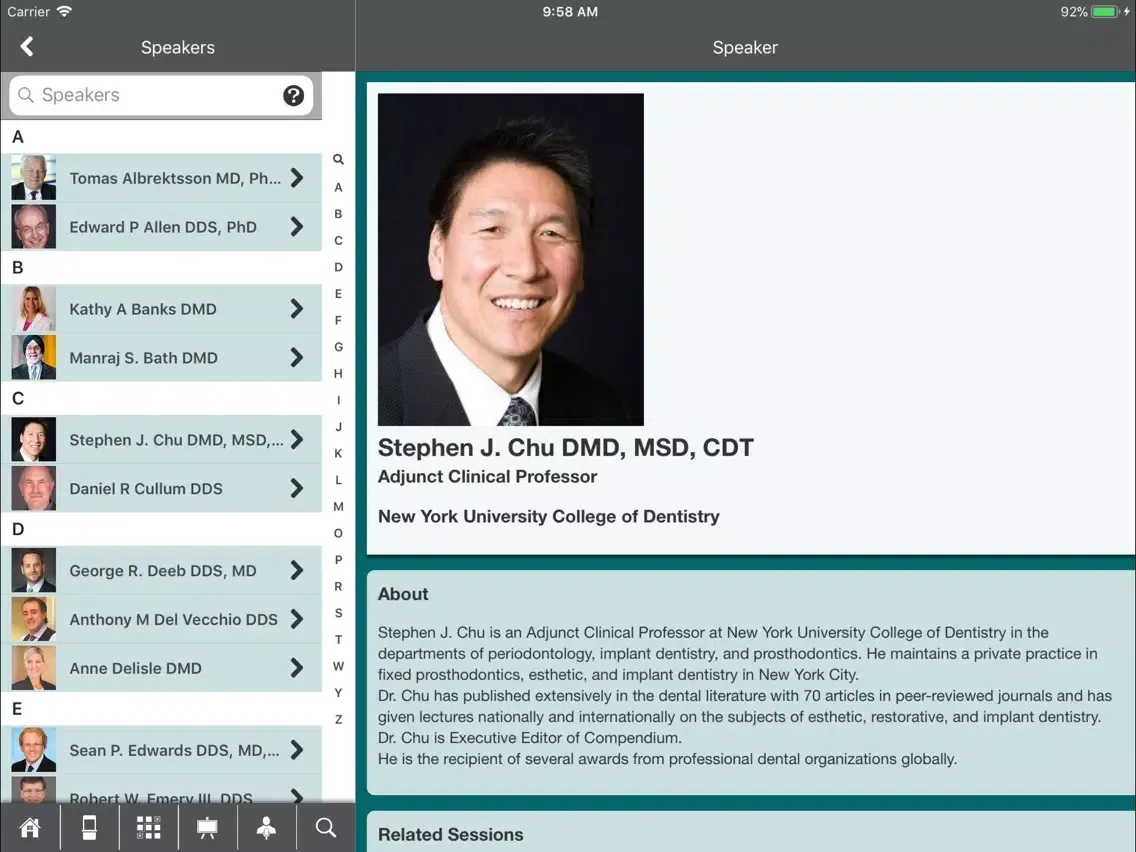Expand Edward P Allen row chevron

[x=297, y=227]
